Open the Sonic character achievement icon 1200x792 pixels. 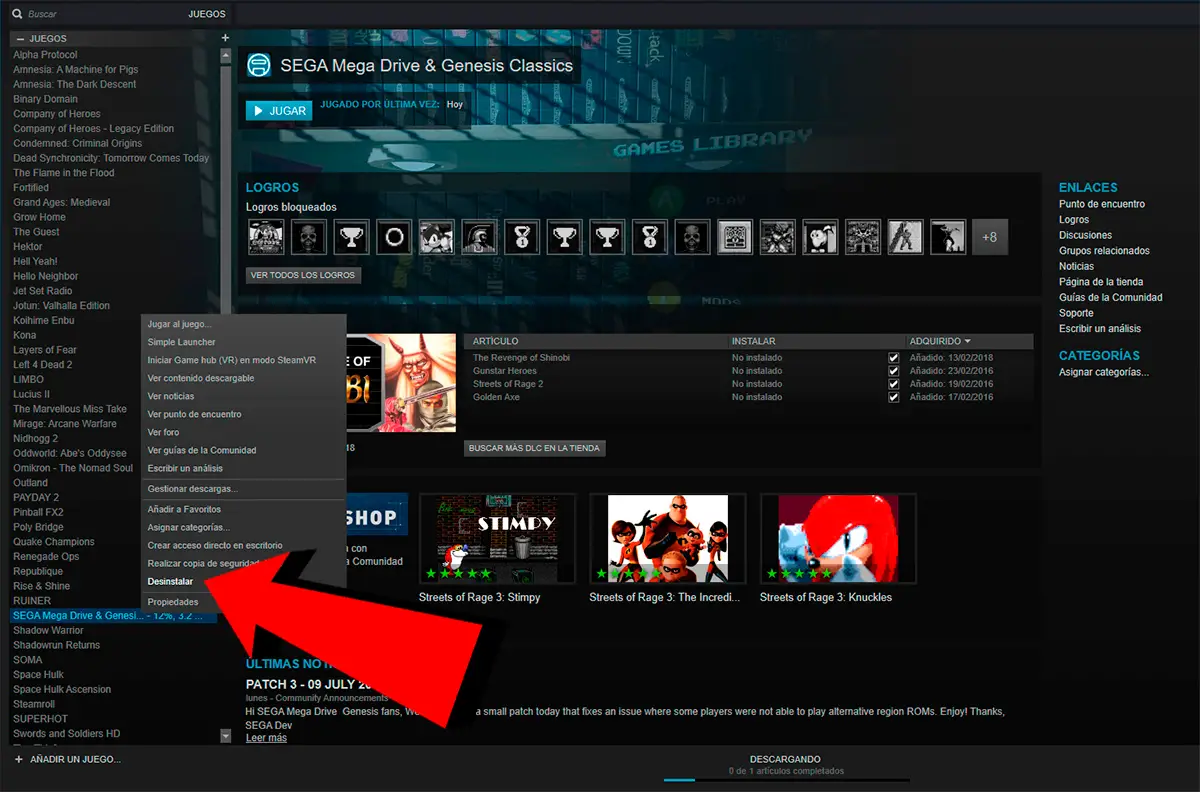point(437,237)
